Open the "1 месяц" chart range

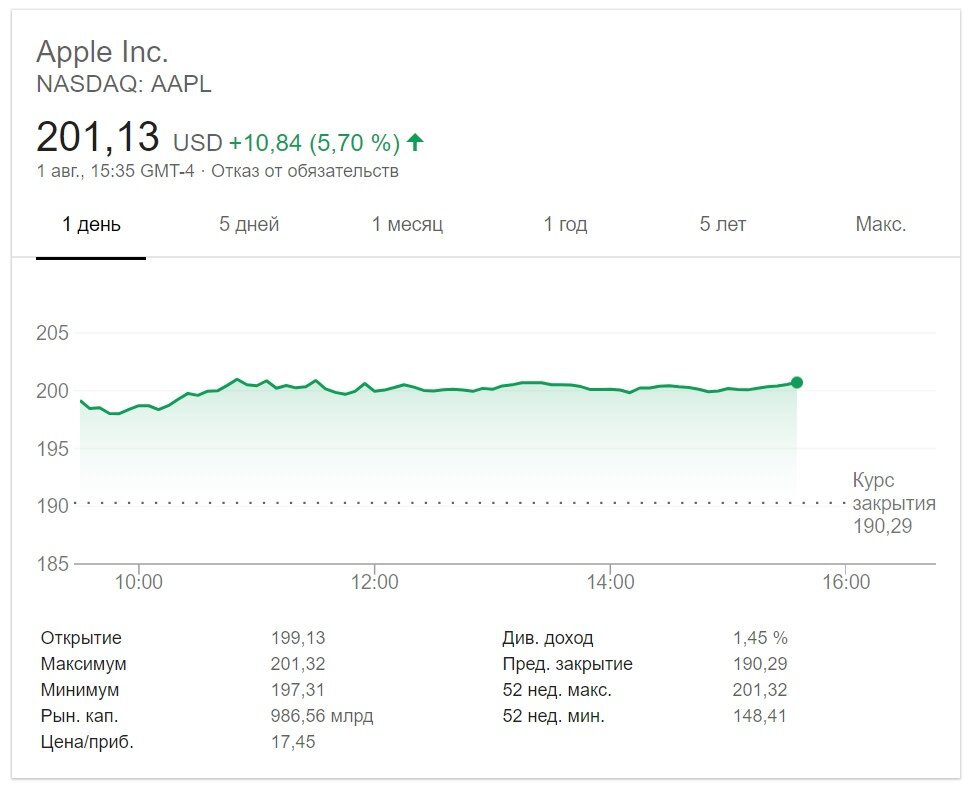tap(407, 224)
